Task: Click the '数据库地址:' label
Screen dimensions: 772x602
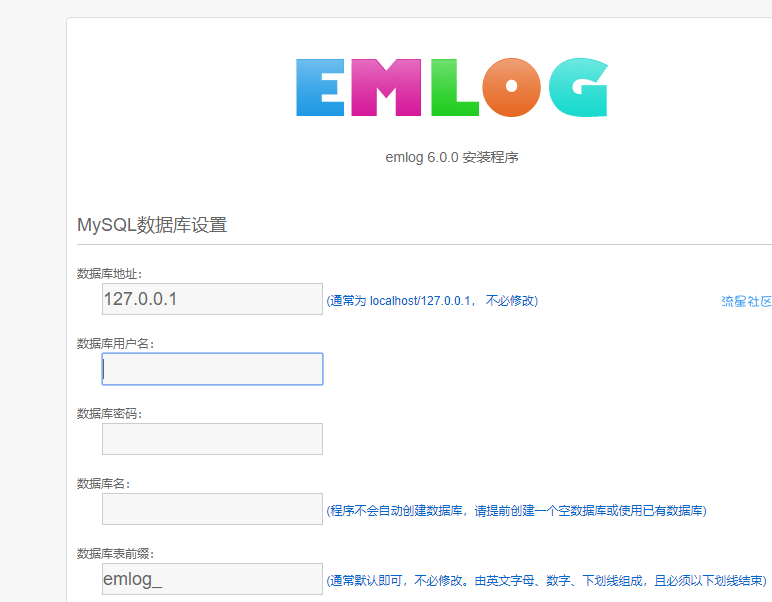Action: pyautogui.click(x=109, y=274)
